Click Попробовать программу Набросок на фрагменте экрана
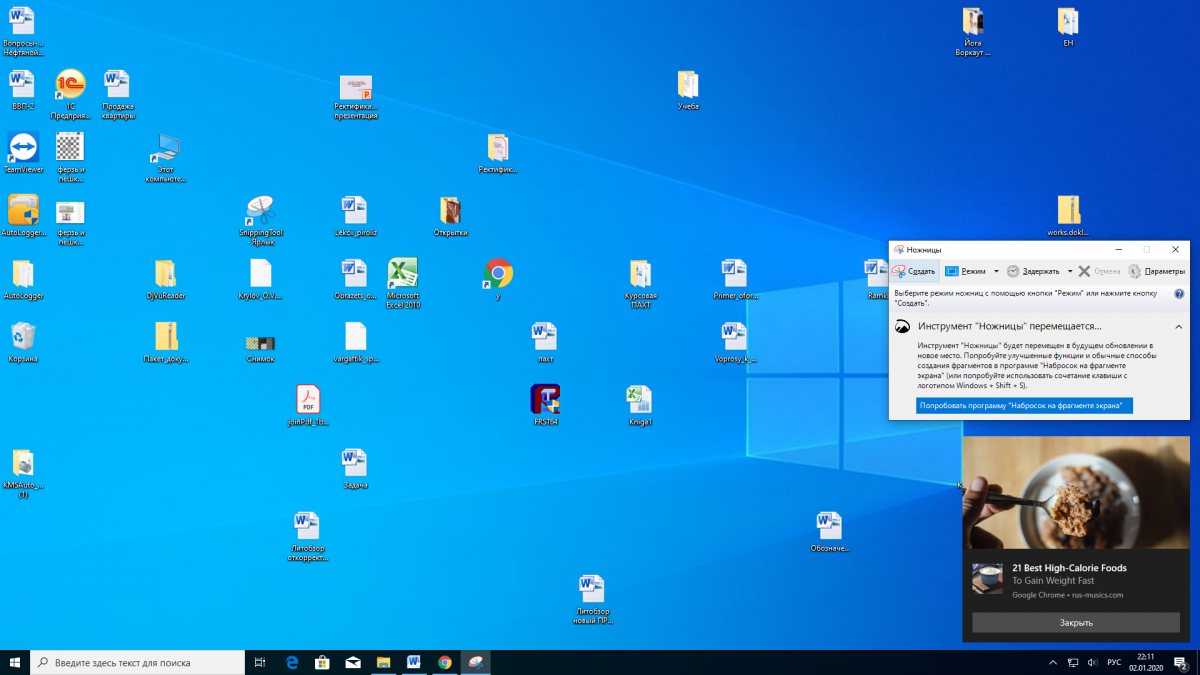The width and height of the screenshot is (1200, 675). (1024, 405)
